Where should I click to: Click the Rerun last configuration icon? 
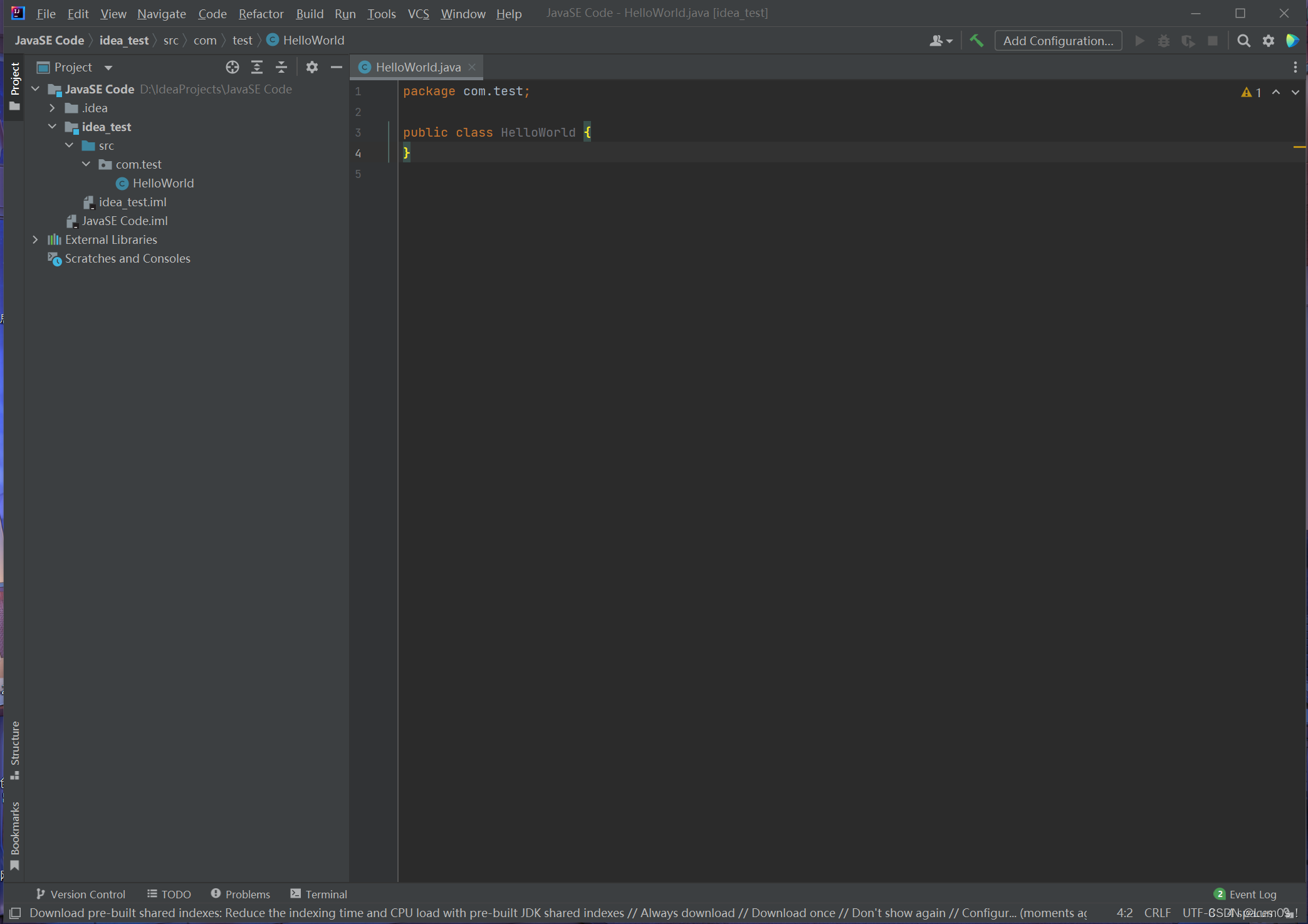1140,41
